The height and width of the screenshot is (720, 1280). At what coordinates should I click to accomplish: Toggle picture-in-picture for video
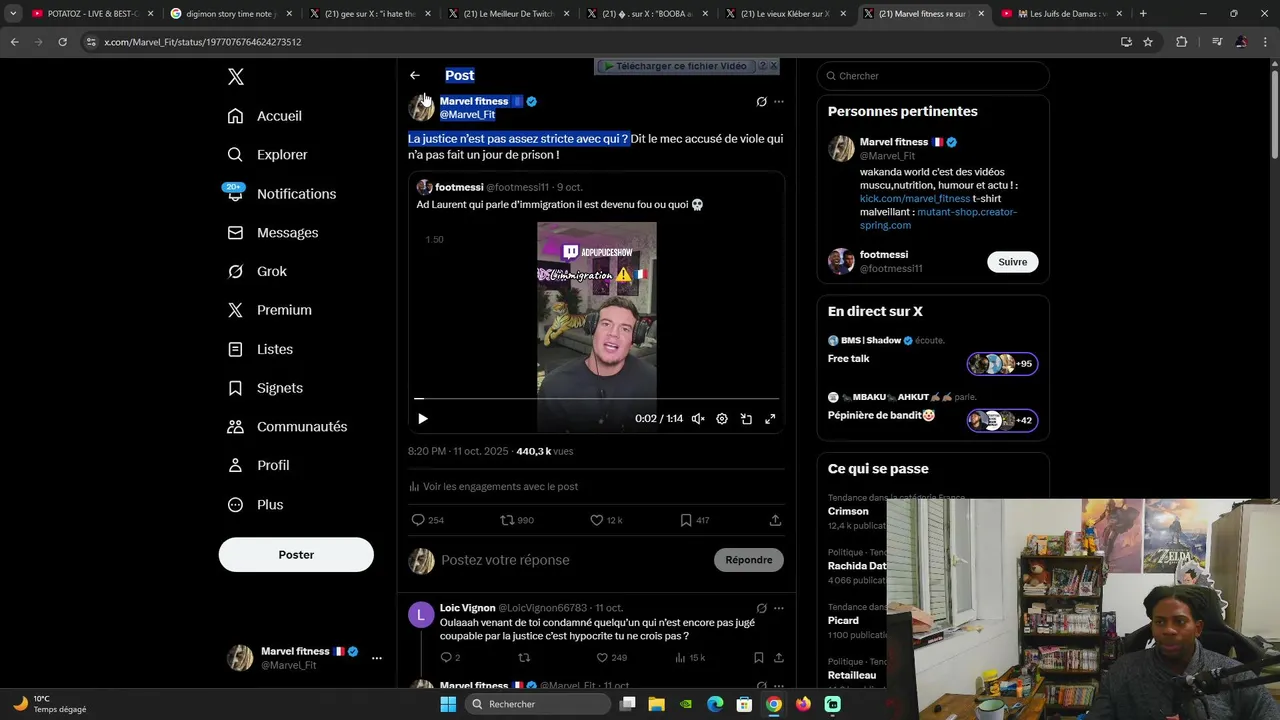(746, 419)
